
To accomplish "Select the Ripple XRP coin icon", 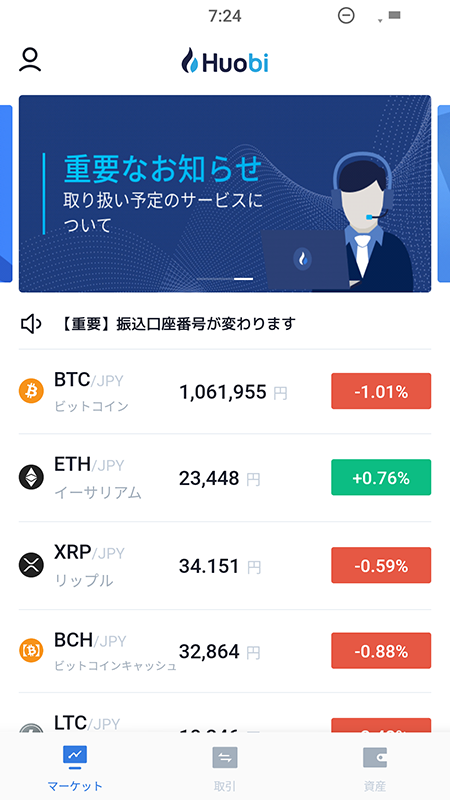I will click(31, 565).
